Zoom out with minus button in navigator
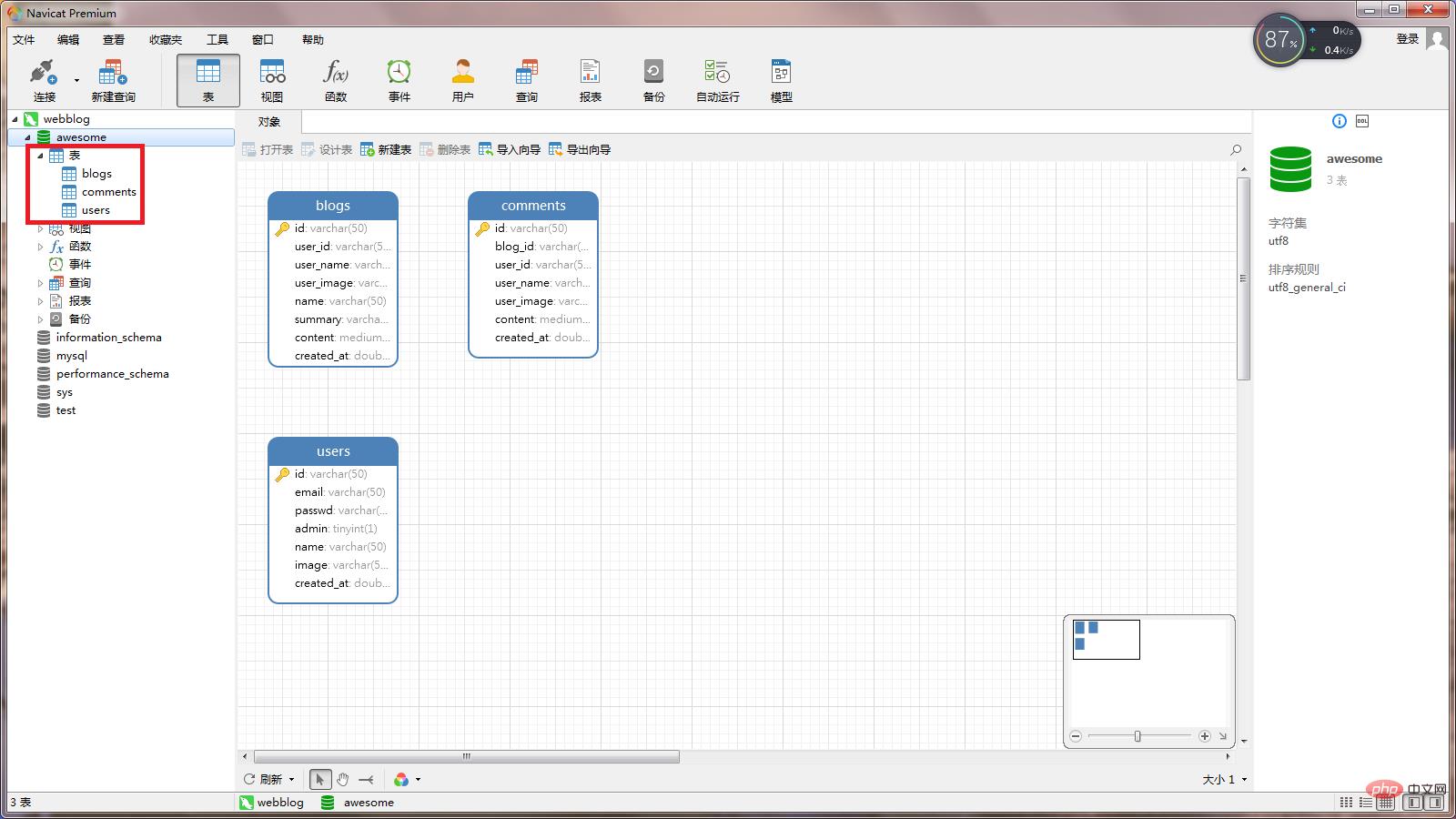1456x819 pixels. (1076, 736)
